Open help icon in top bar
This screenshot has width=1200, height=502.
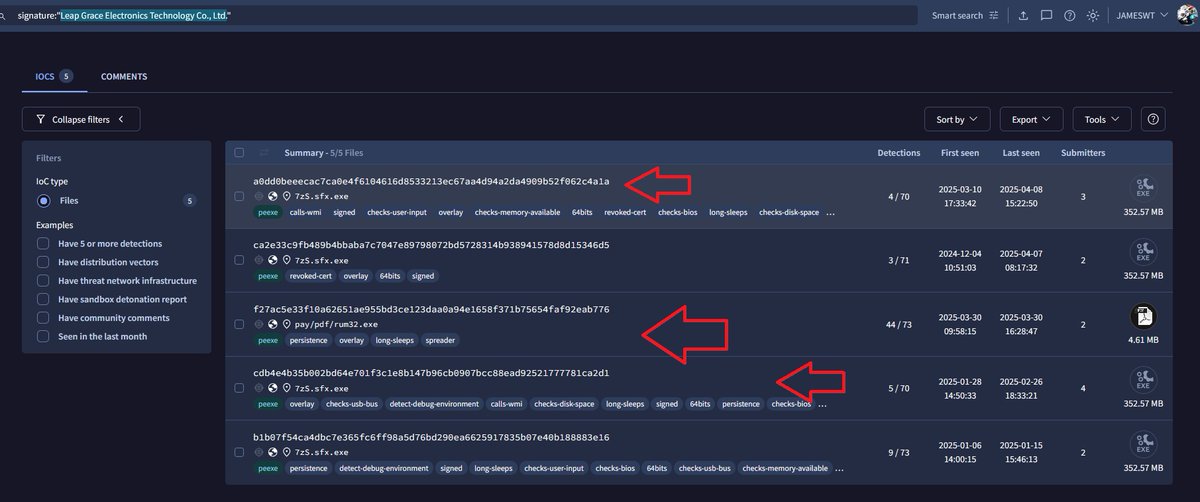[x=1070, y=16]
